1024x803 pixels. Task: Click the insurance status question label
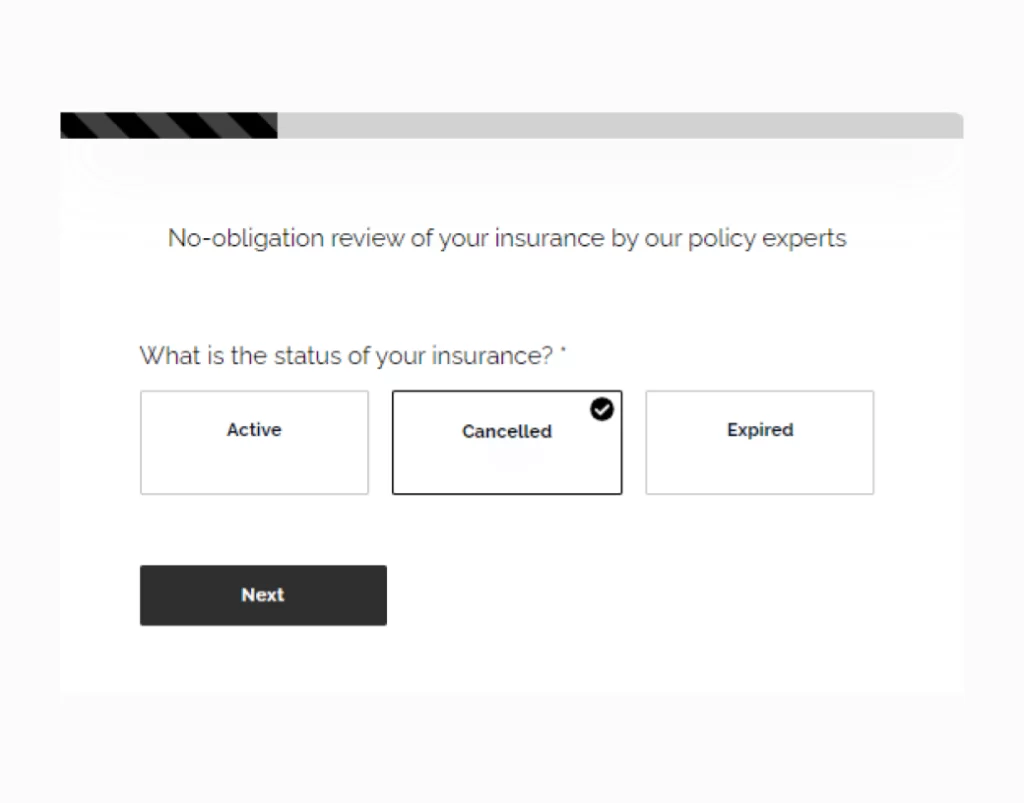346,356
